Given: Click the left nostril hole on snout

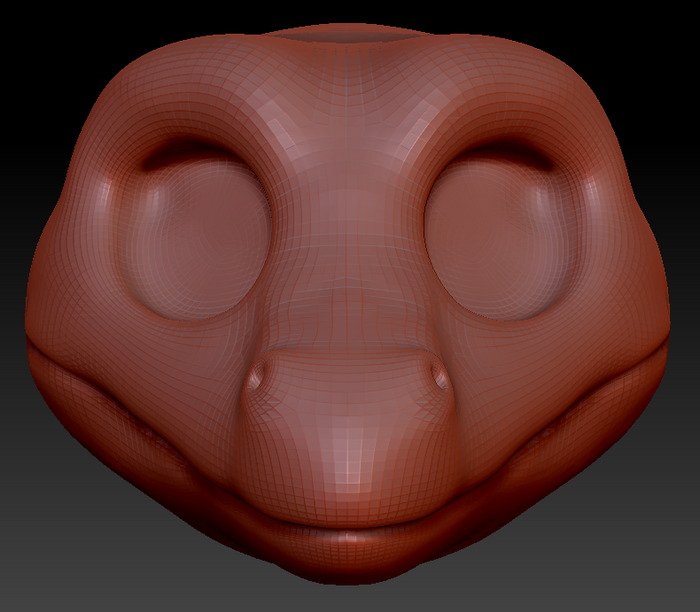Looking at the screenshot, I should (258, 375).
